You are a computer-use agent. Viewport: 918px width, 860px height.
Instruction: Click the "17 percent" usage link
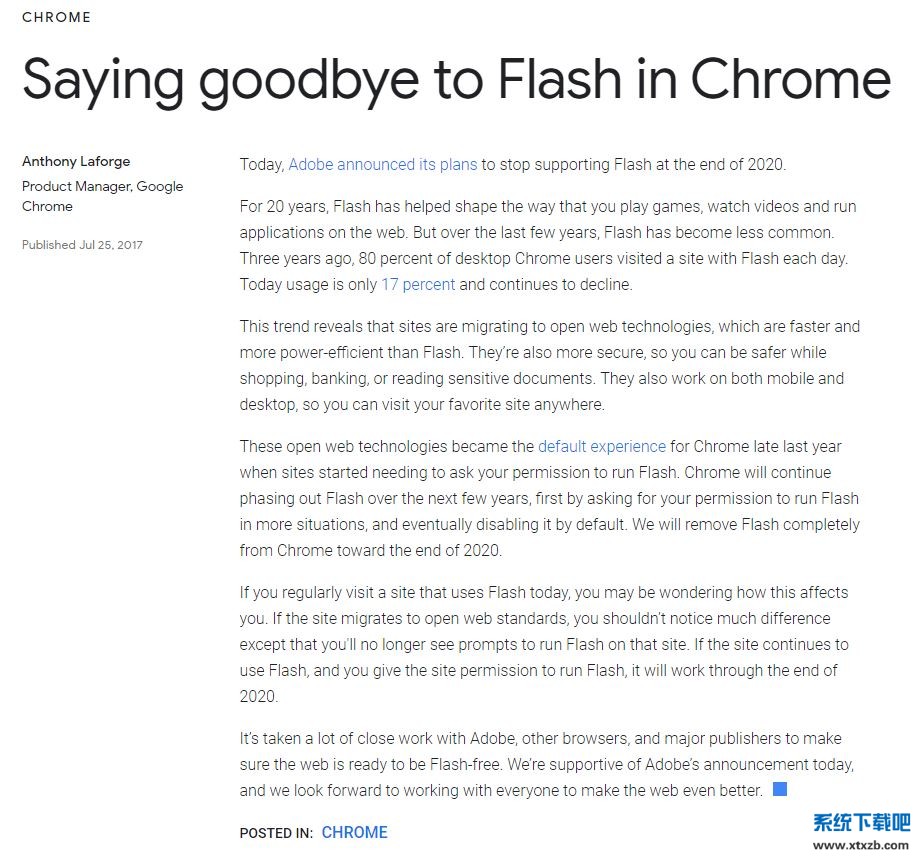click(418, 284)
